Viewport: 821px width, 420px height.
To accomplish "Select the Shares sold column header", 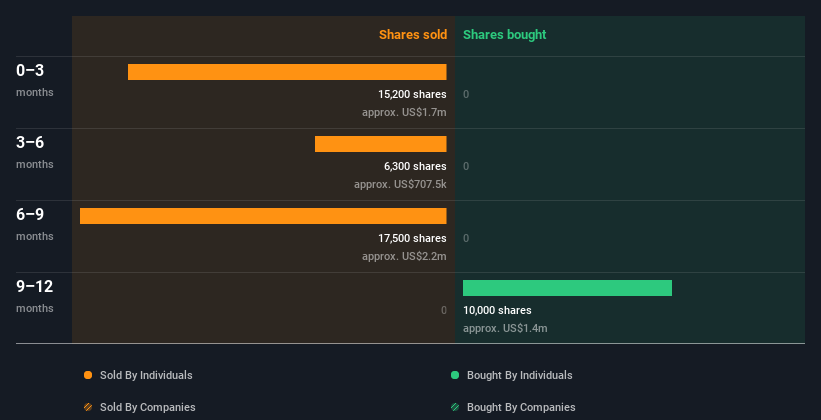I will click(413, 35).
